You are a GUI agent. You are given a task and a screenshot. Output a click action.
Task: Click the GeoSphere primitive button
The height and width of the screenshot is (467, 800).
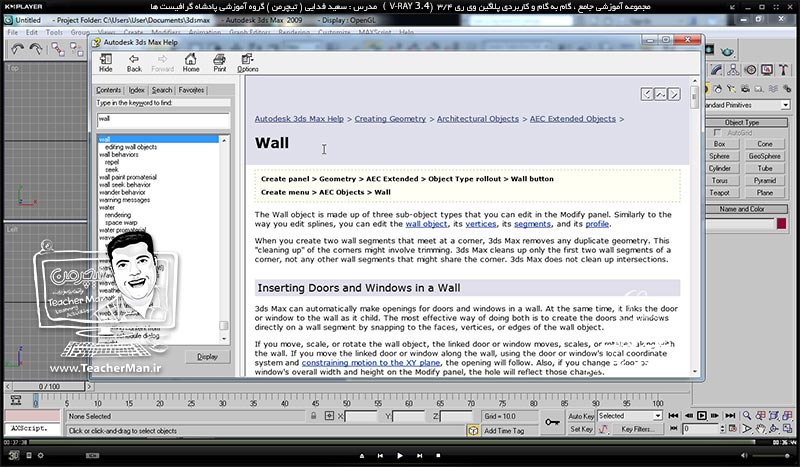tap(764, 156)
